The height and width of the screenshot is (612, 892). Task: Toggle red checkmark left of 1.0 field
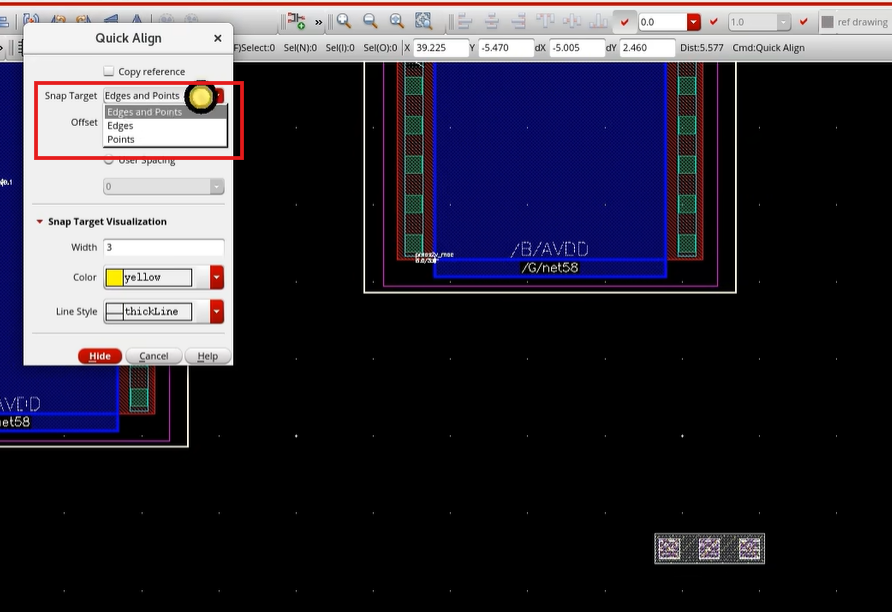(x=714, y=22)
